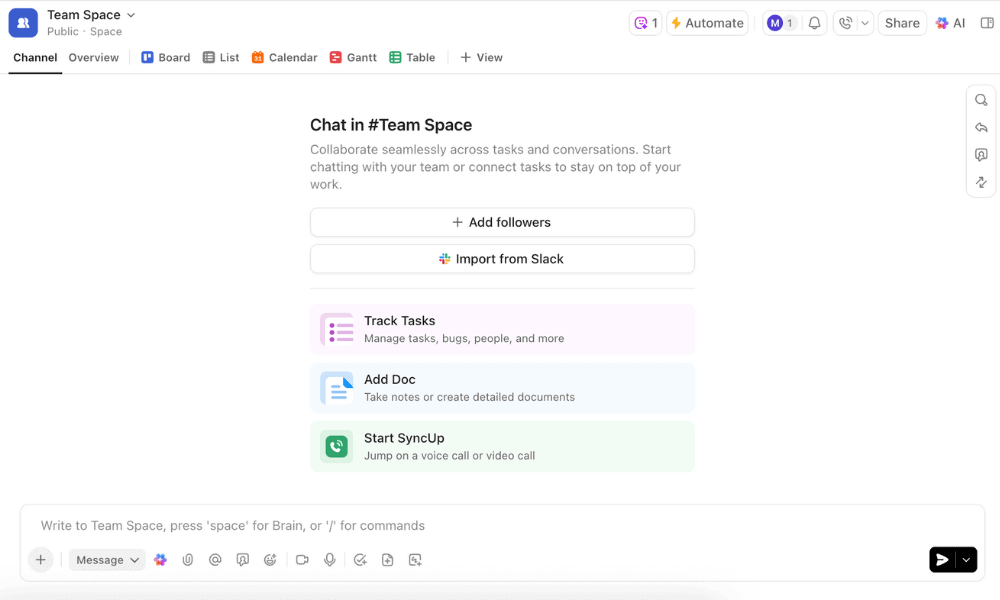Click the Automate button
This screenshot has width=1000, height=600.
[x=707, y=23]
